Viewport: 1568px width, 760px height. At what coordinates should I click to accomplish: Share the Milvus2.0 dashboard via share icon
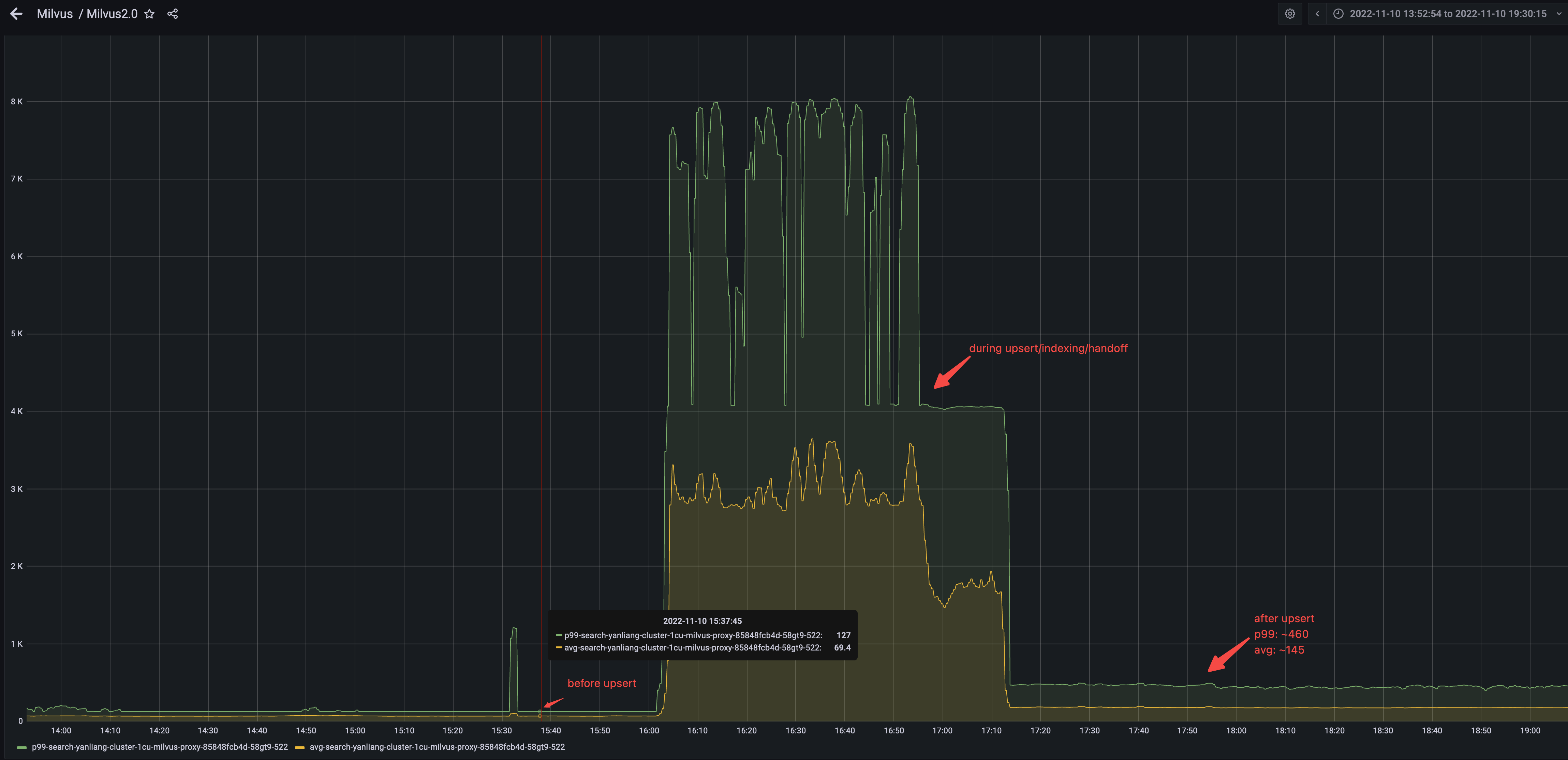172,13
